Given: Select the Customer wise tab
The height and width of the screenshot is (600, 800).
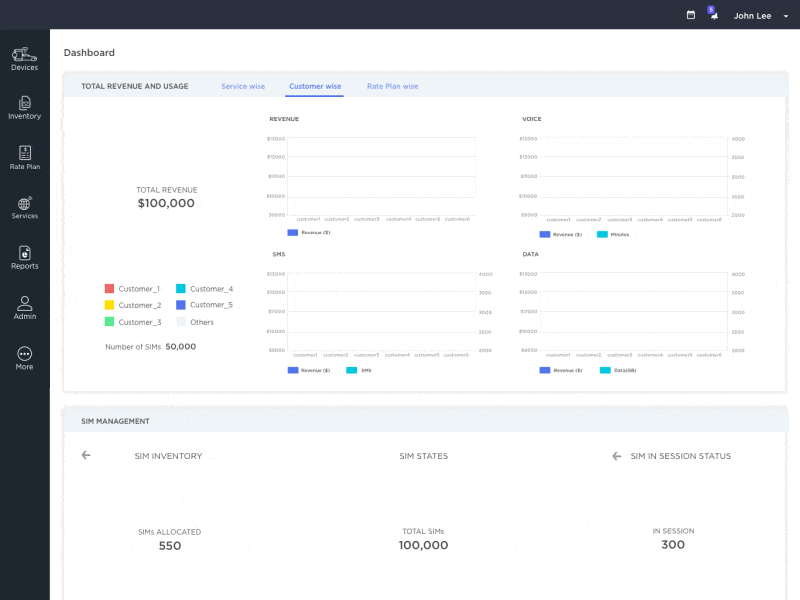Looking at the screenshot, I should (x=315, y=86).
